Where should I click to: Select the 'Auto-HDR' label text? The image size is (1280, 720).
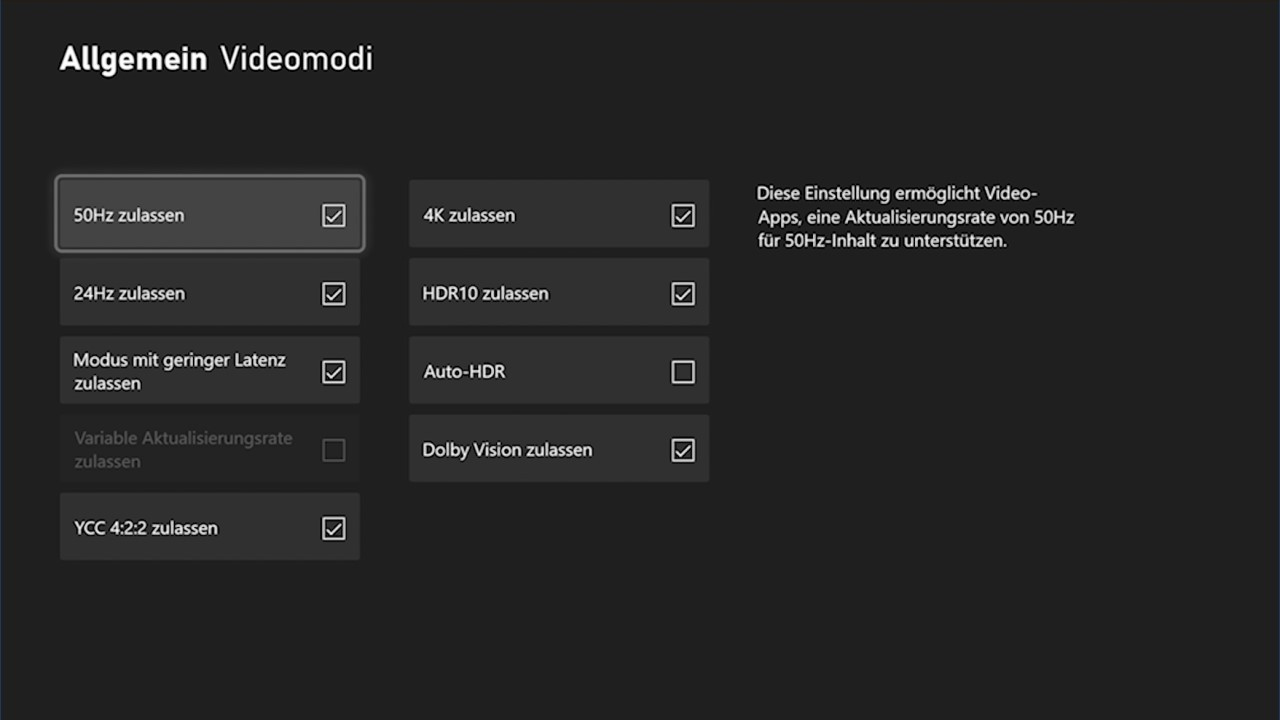click(465, 372)
